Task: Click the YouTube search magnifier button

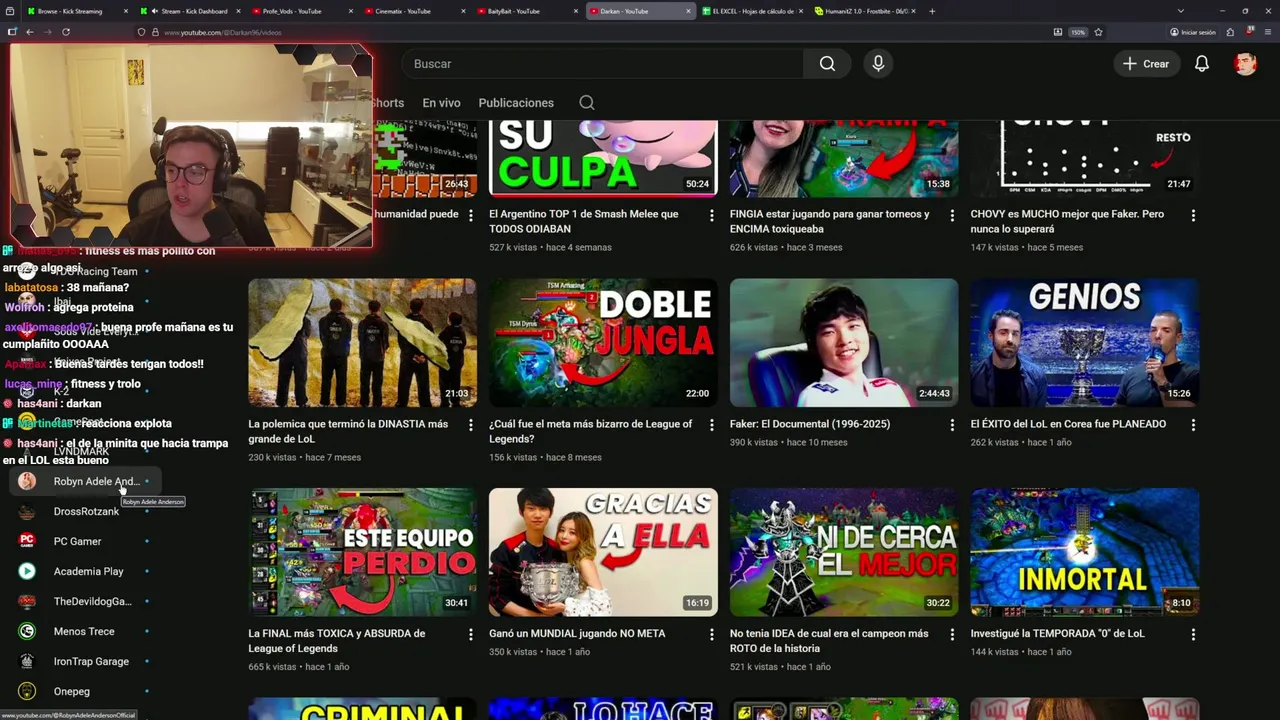Action: coord(827,64)
